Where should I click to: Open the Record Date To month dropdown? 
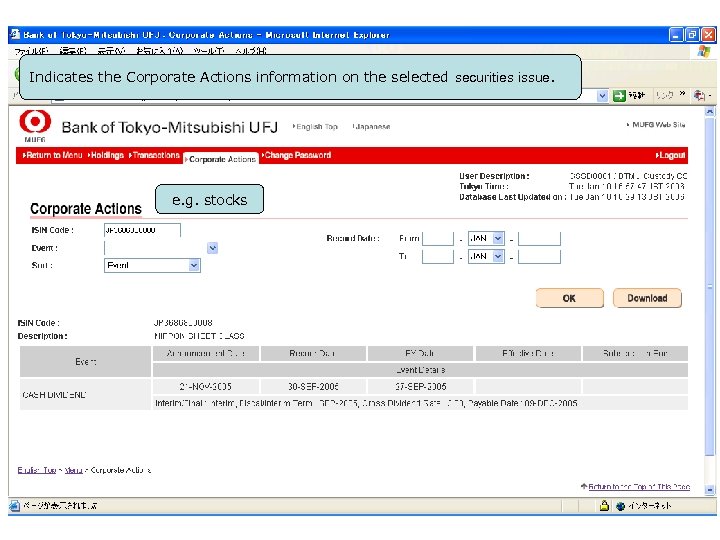pyautogui.click(x=498, y=256)
